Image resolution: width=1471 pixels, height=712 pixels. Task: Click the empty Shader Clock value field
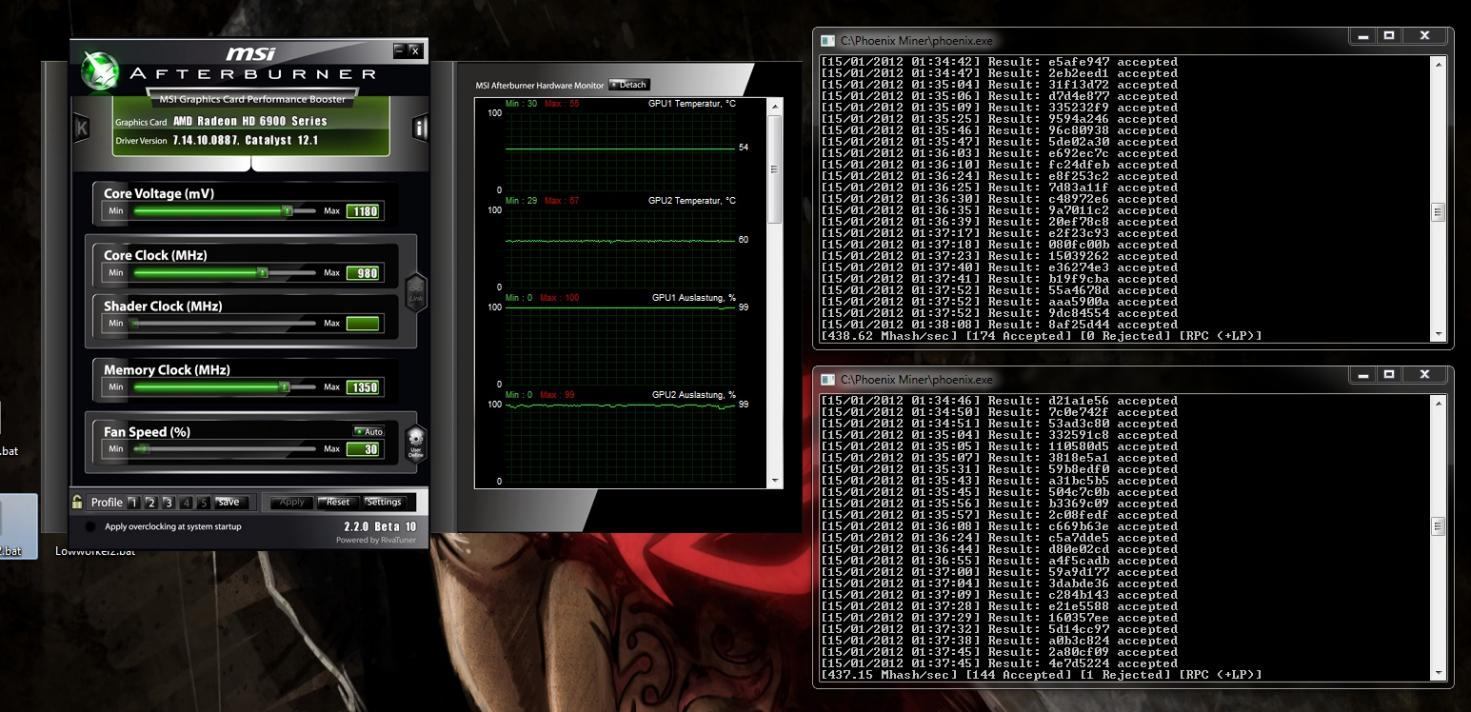363,324
